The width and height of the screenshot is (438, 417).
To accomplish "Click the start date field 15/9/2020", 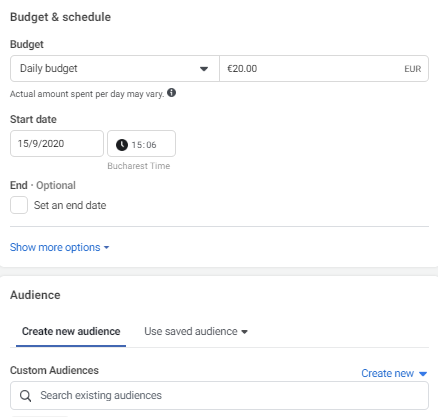I will pos(57,143).
